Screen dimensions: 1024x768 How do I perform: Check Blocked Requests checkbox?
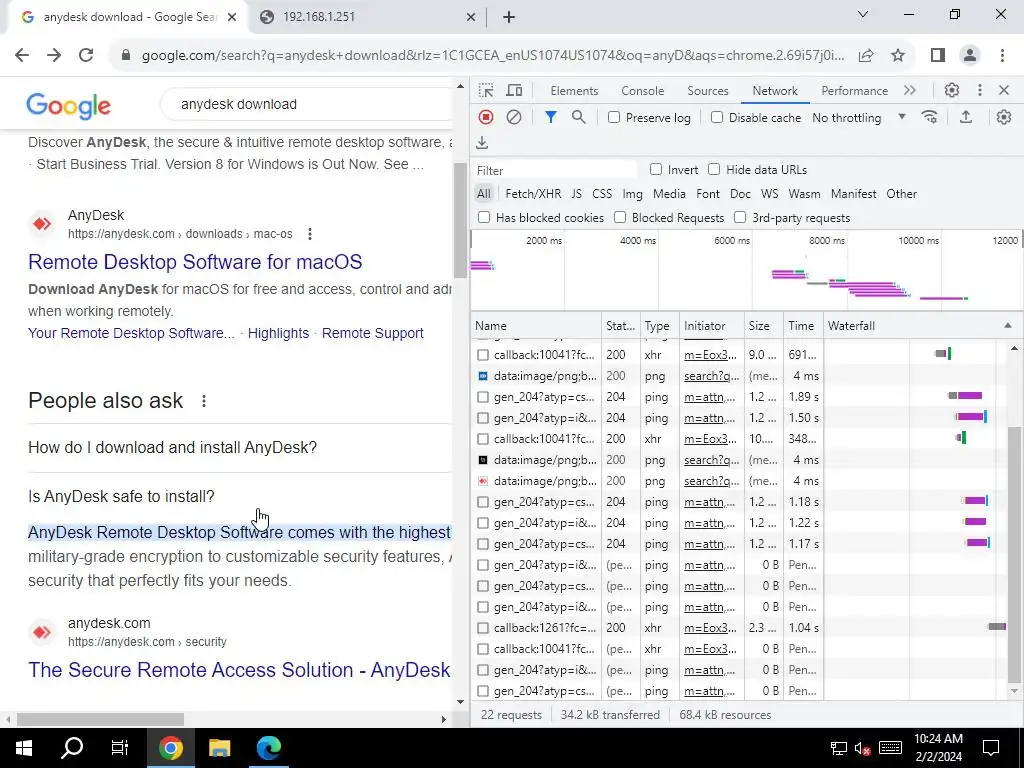pyautogui.click(x=620, y=217)
